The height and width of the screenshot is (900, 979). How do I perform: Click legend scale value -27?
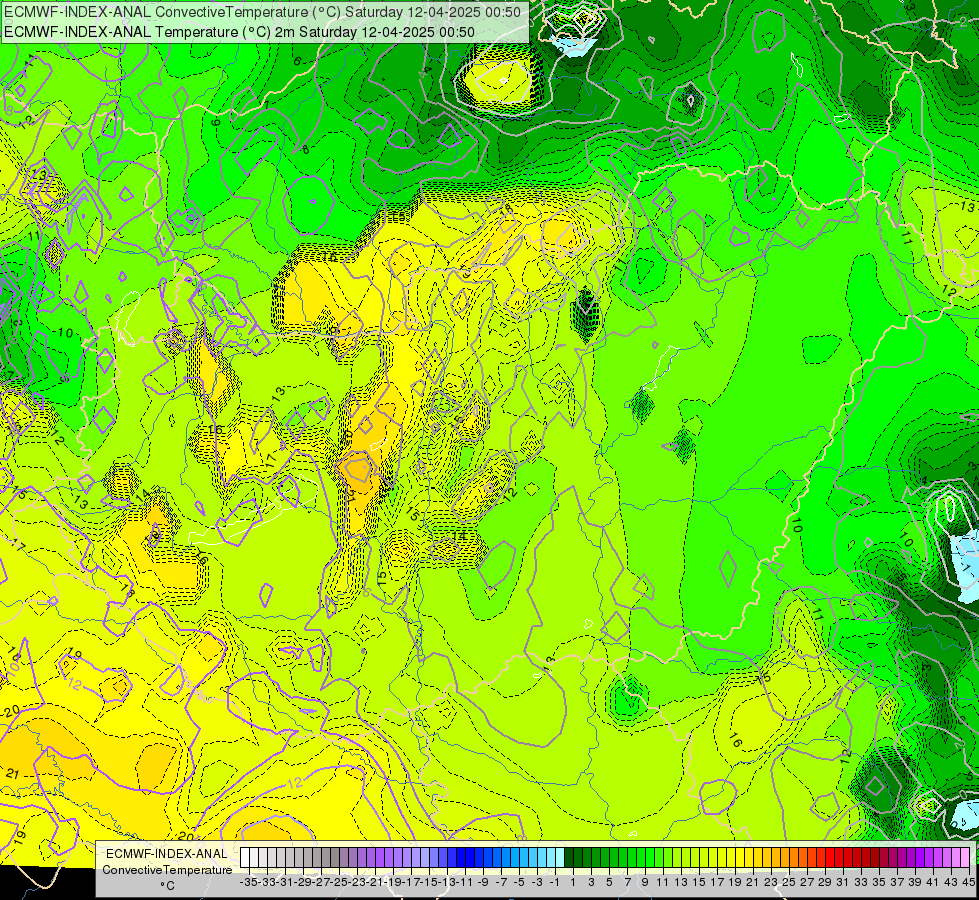322,882
